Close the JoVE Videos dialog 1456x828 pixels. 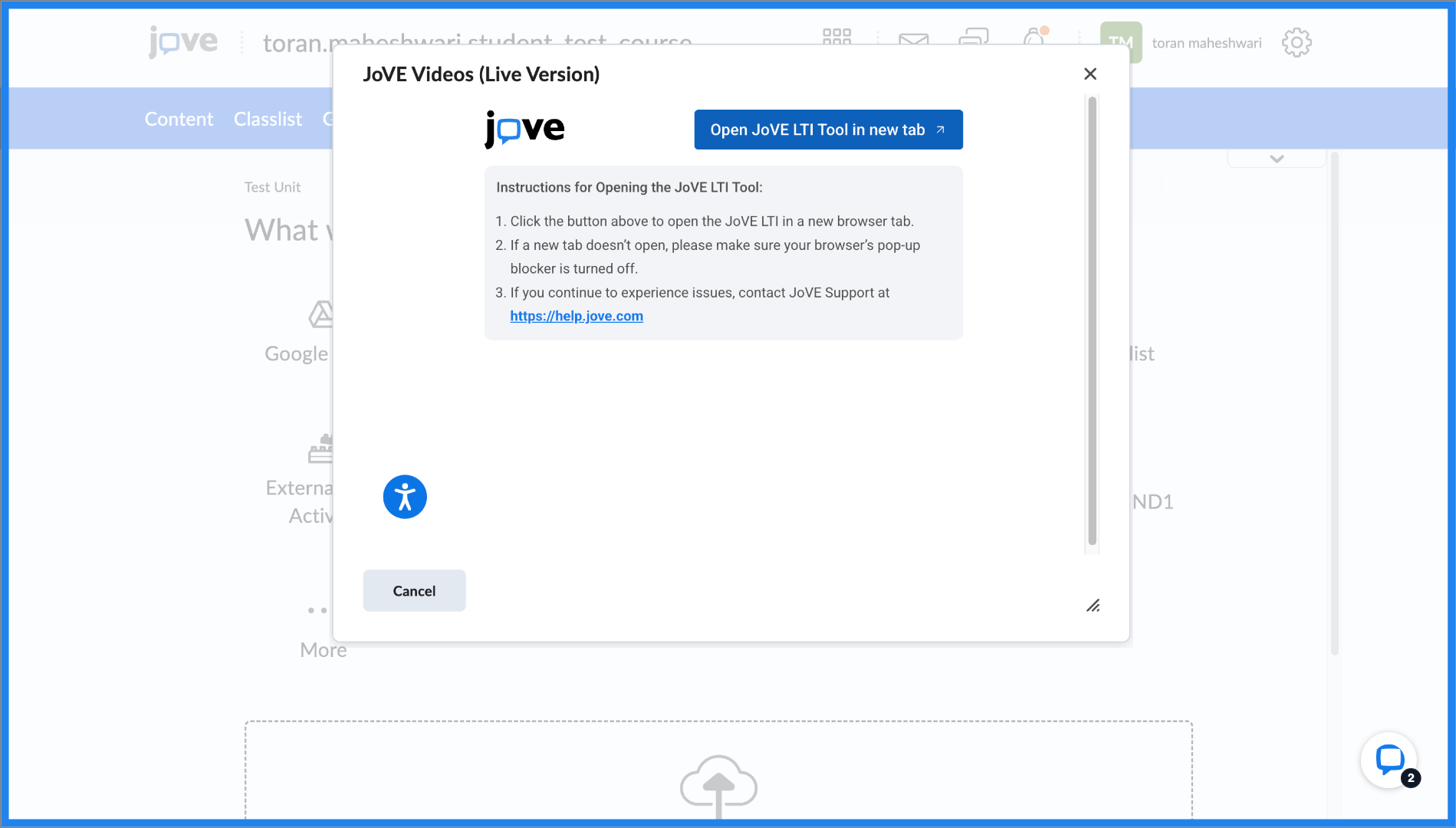1090,74
